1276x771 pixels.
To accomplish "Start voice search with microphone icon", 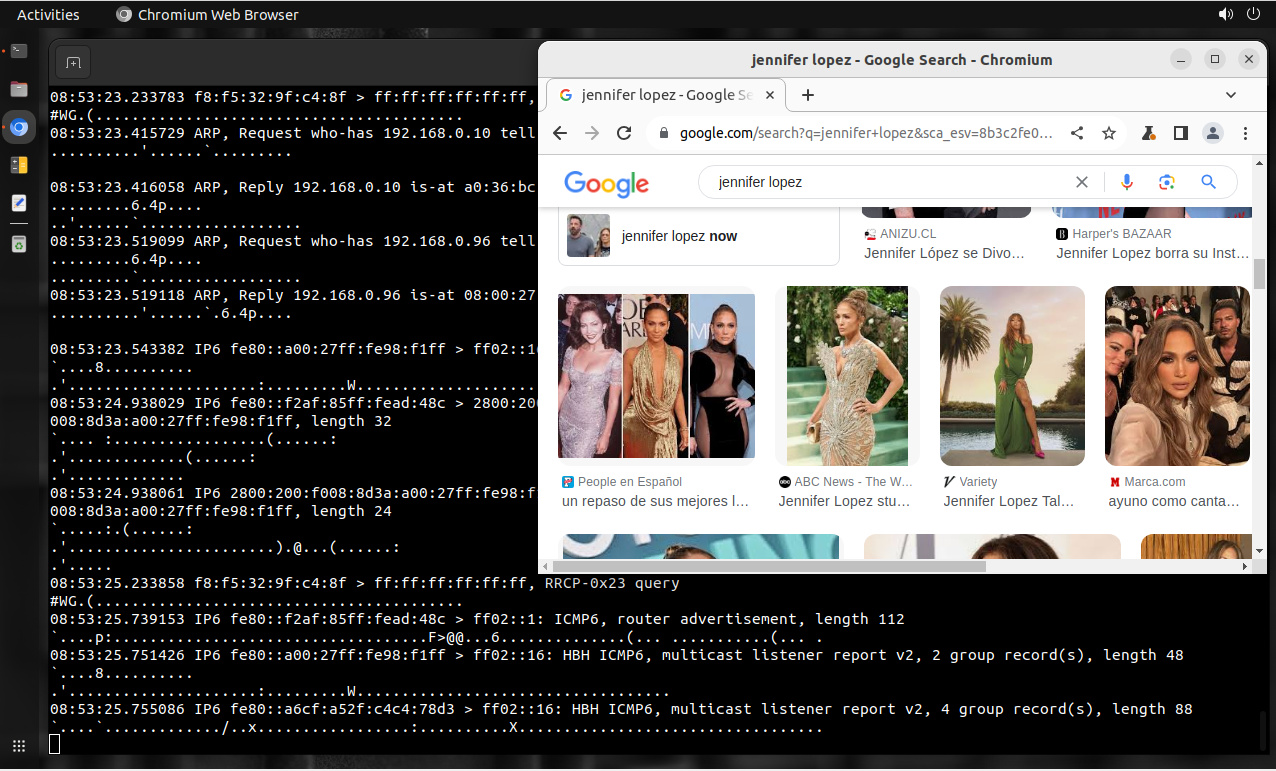I will click(1127, 182).
